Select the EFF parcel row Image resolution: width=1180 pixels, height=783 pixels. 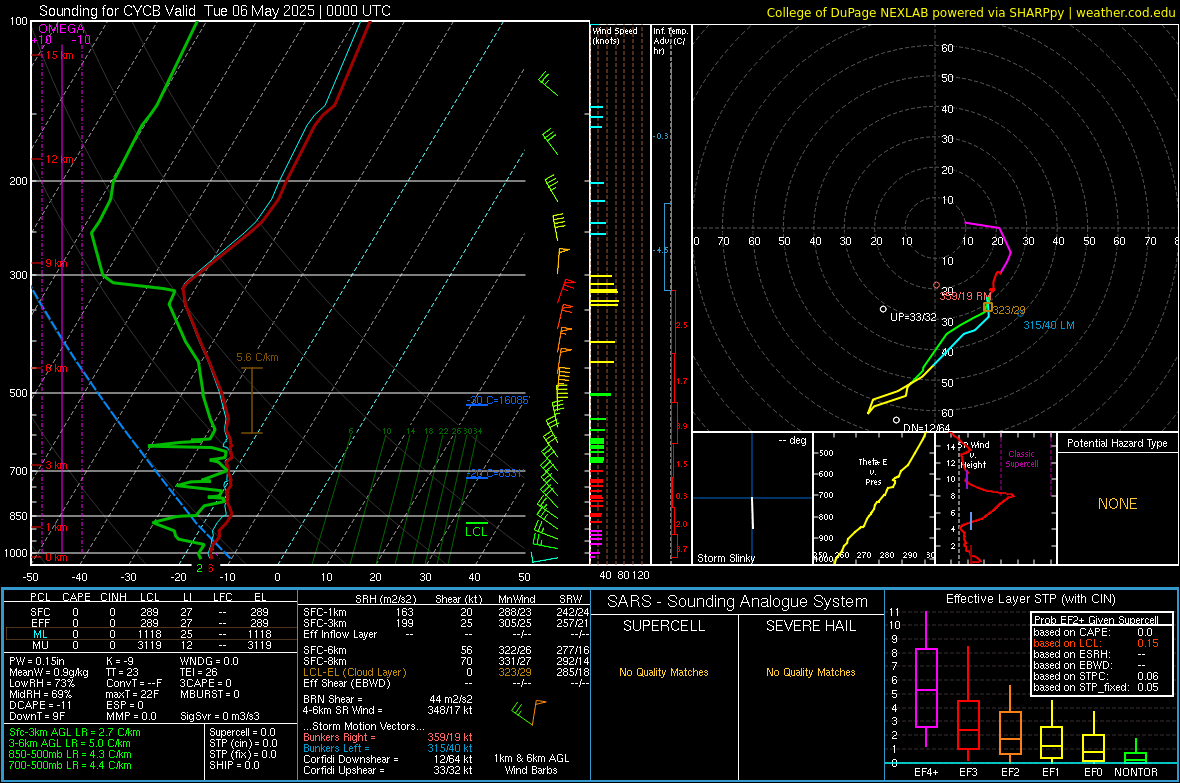point(151,623)
